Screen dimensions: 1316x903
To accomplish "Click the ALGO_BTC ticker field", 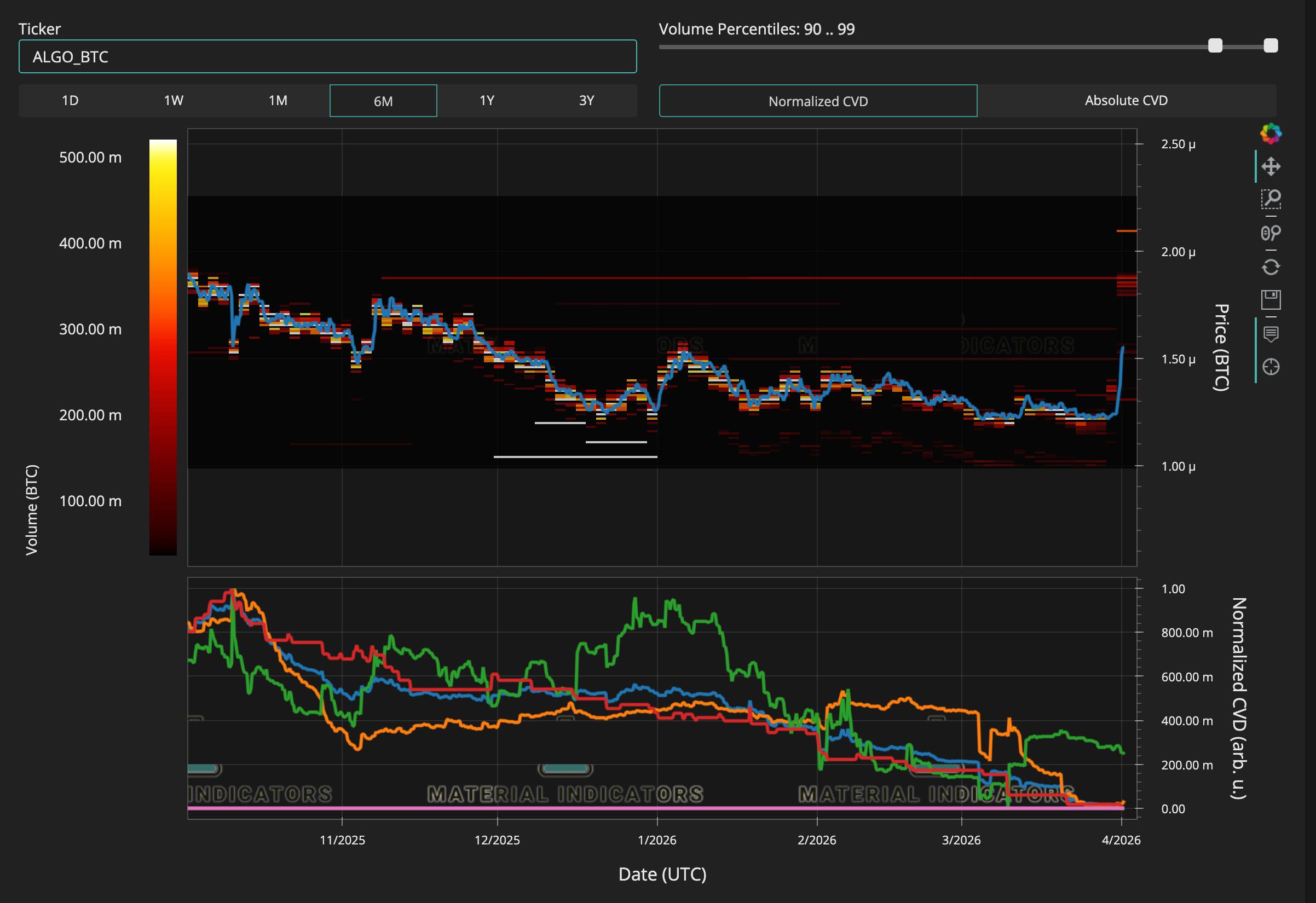I will [x=327, y=56].
